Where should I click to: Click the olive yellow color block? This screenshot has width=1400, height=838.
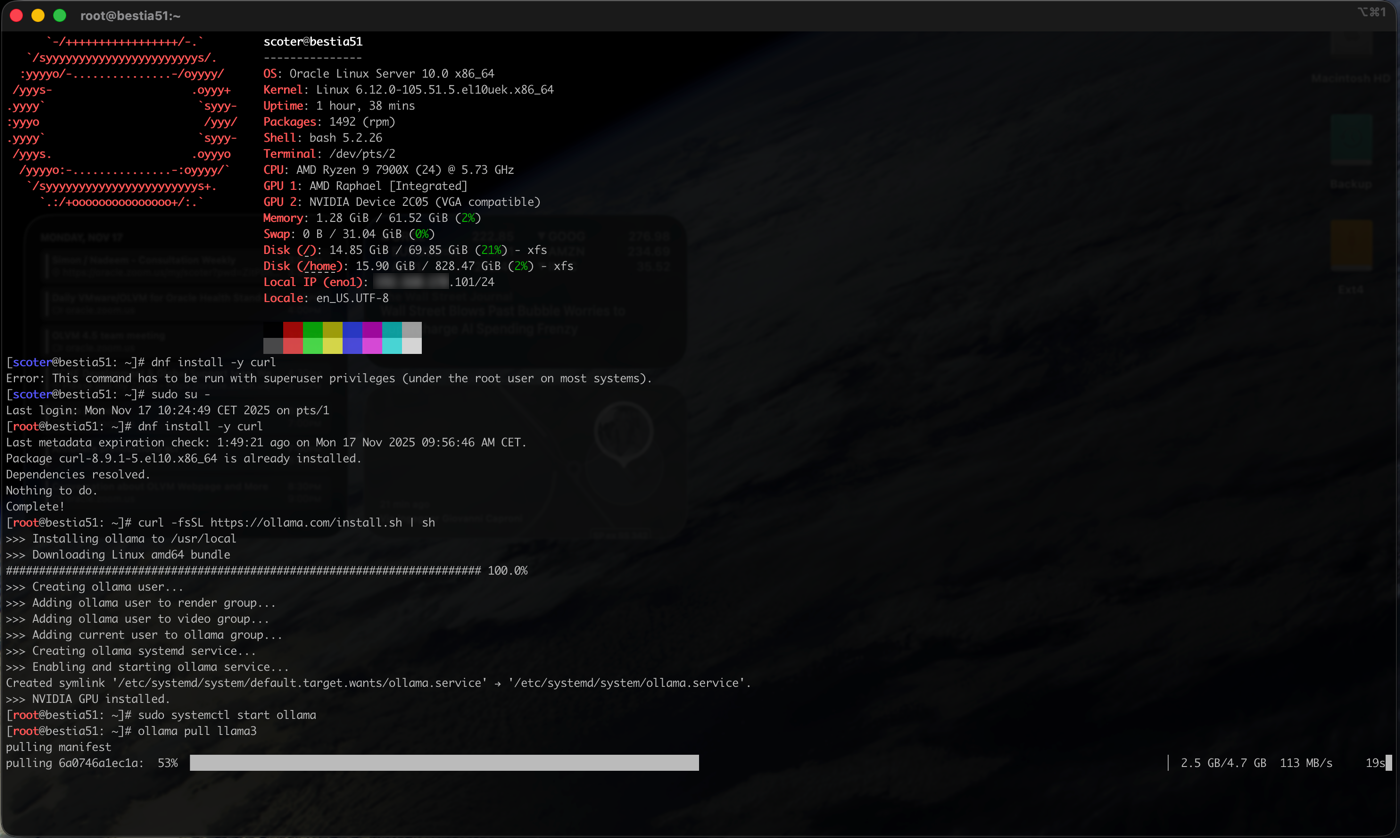tap(333, 330)
